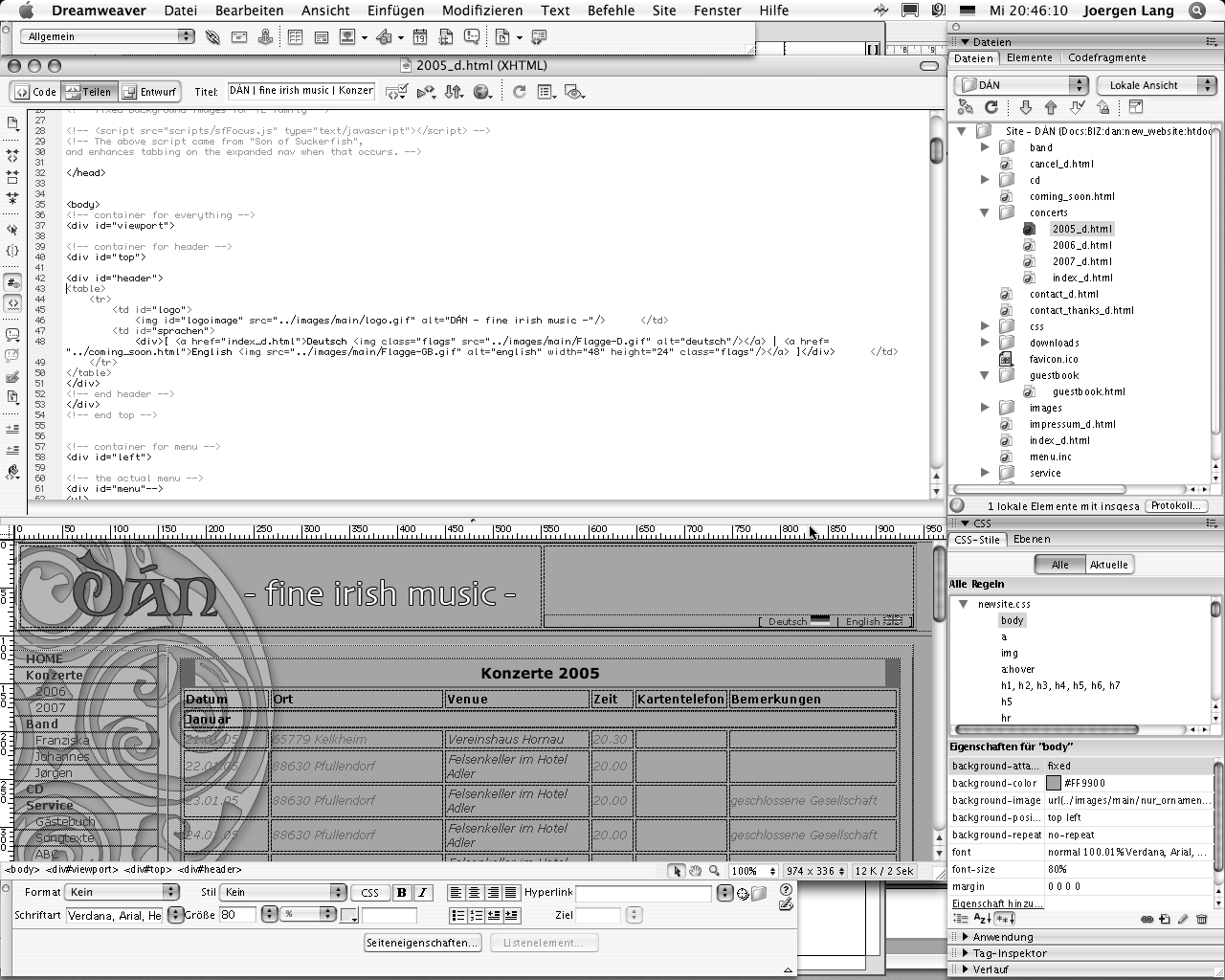This screenshot has height=980, width=1225.
Task: Expand Dateien panel to show both sites
Action: point(1136,107)
